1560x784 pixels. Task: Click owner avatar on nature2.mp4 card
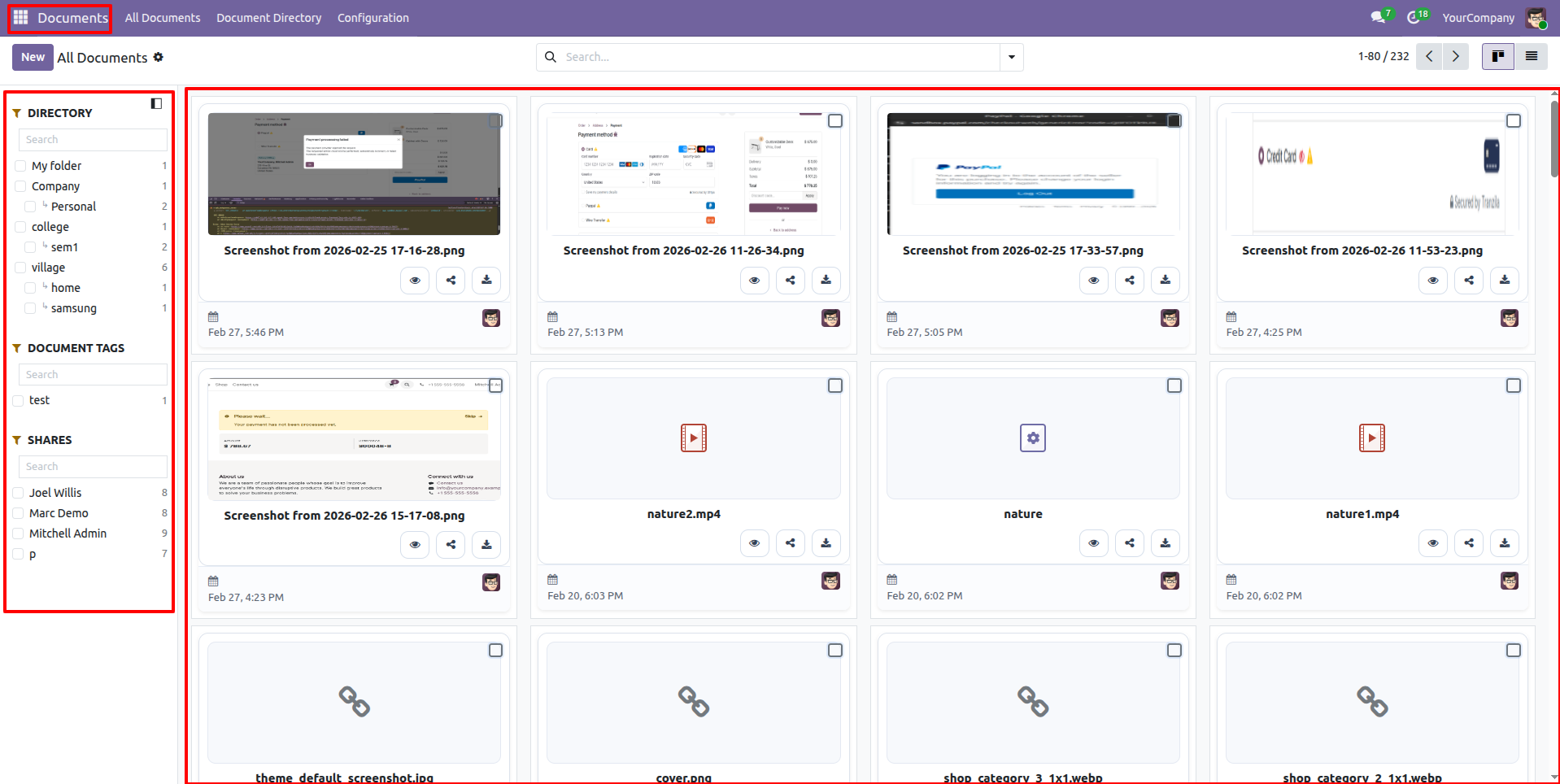click(x=830, y=581)
